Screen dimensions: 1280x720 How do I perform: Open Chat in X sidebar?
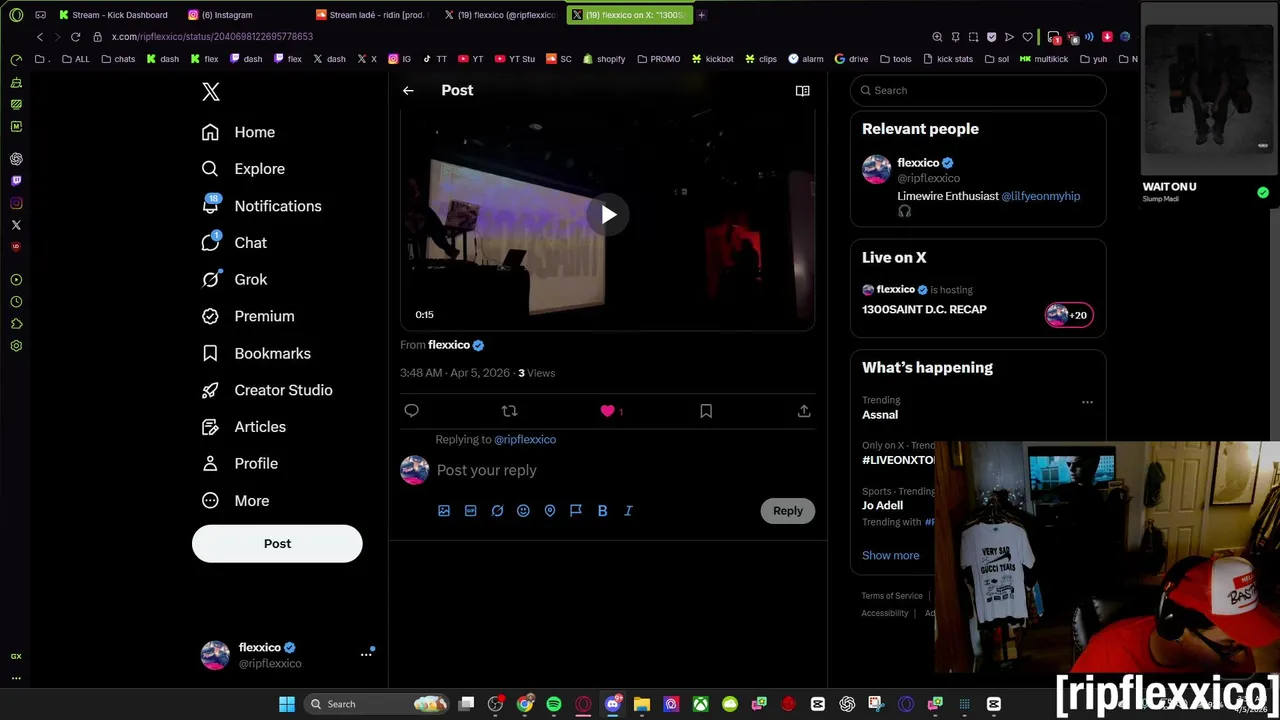tap(234, 243)
